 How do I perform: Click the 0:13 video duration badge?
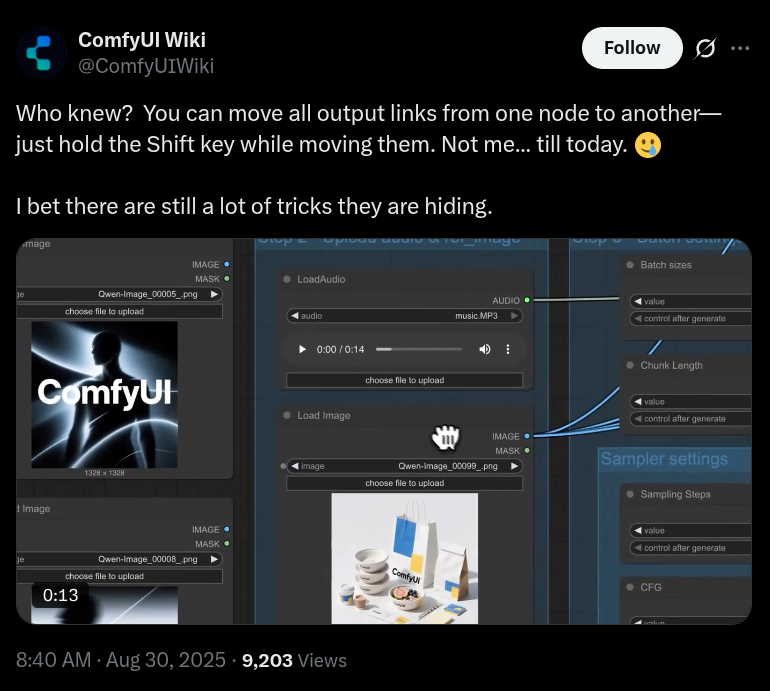[x=60, y=595]
